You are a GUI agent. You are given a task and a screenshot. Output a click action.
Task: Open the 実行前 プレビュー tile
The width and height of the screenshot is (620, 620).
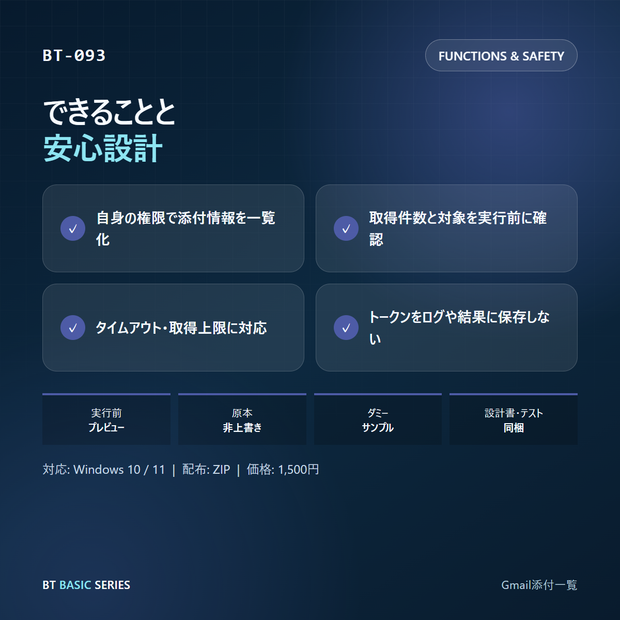click(106, 419)
